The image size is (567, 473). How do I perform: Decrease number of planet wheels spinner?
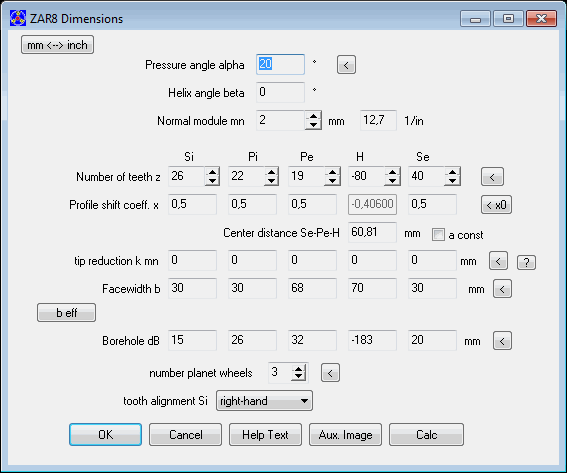tap(298, 376)
